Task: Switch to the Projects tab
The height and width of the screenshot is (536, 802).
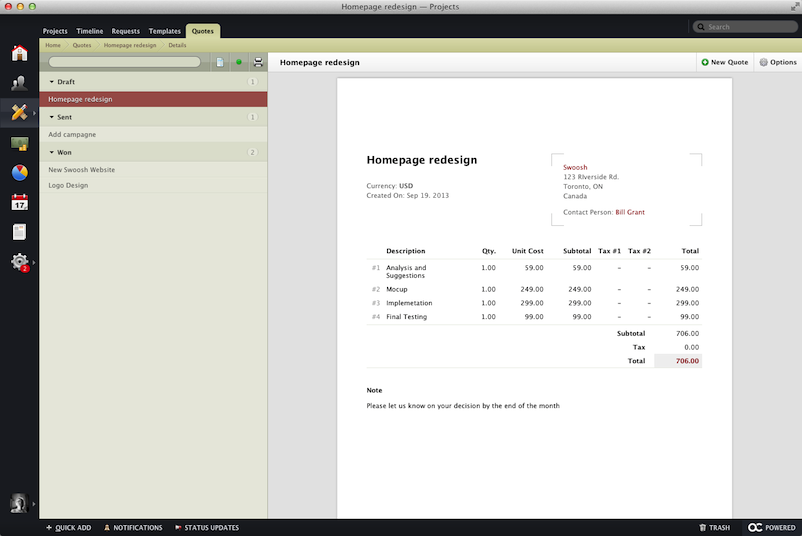Action: (55, 31)
